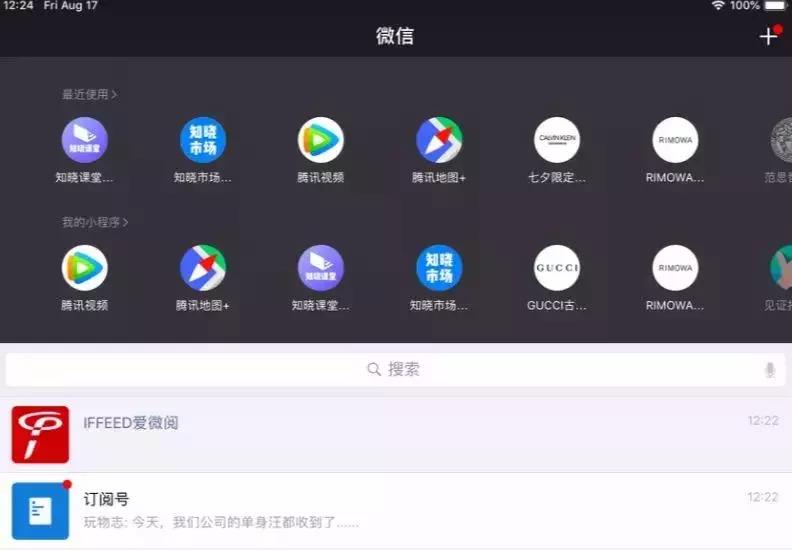Tap the magnifier icon in search bar

pyautogui.click(x=374, y=369)
